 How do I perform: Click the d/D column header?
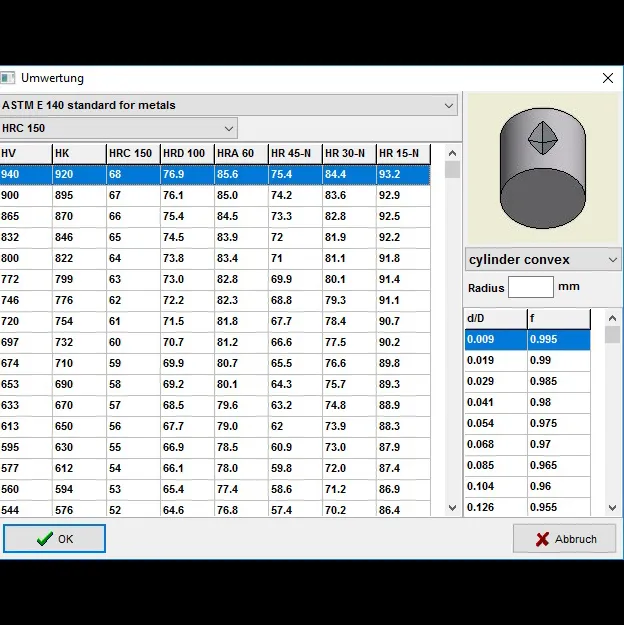tap(495, 319)
